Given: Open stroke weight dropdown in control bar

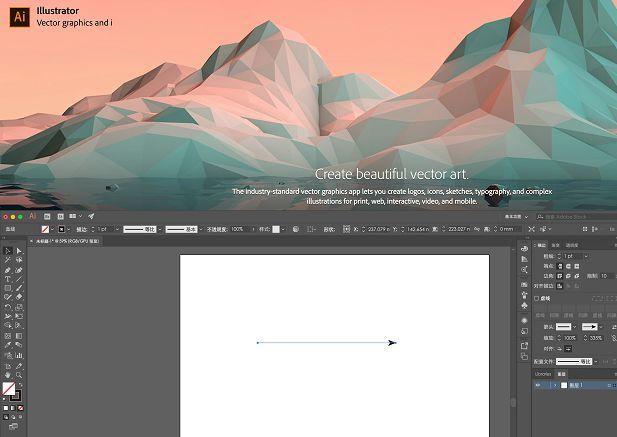Looking at the screenshot, I should click(x=117, y=229).
